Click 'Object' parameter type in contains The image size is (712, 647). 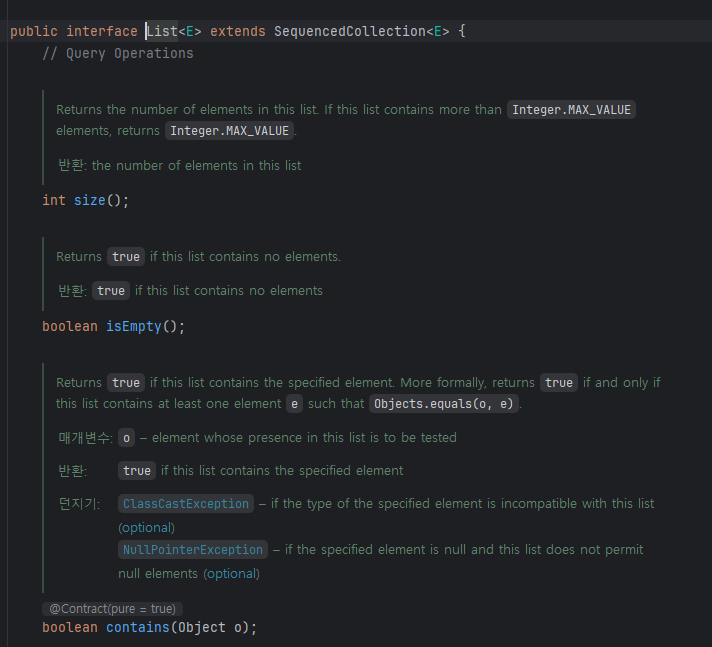(x=202, y=627)
